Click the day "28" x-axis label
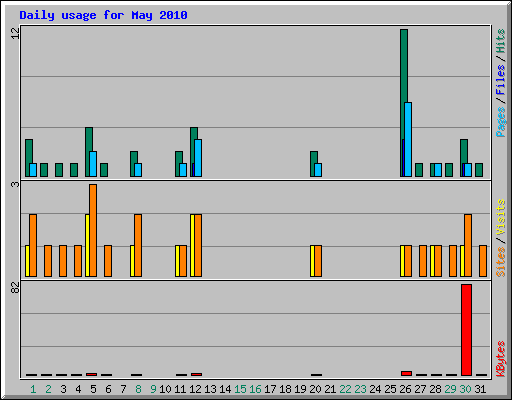 tap(435, 389)
